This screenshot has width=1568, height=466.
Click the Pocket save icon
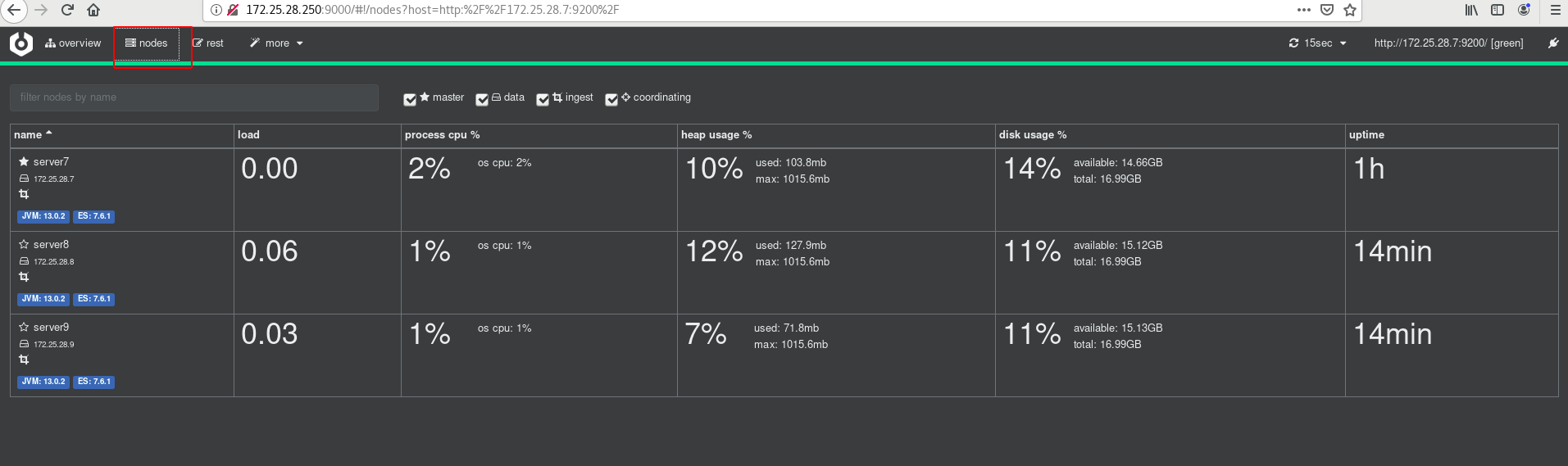1327,10
